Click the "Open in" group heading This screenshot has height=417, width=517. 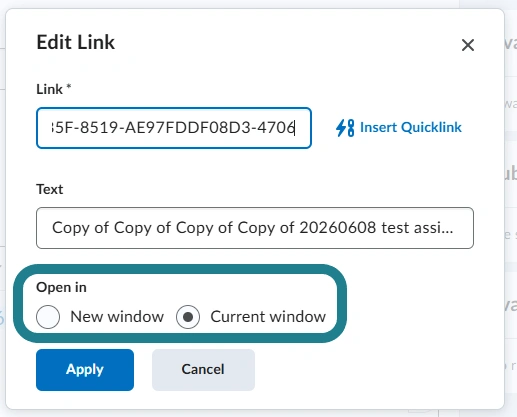[61, 287]
